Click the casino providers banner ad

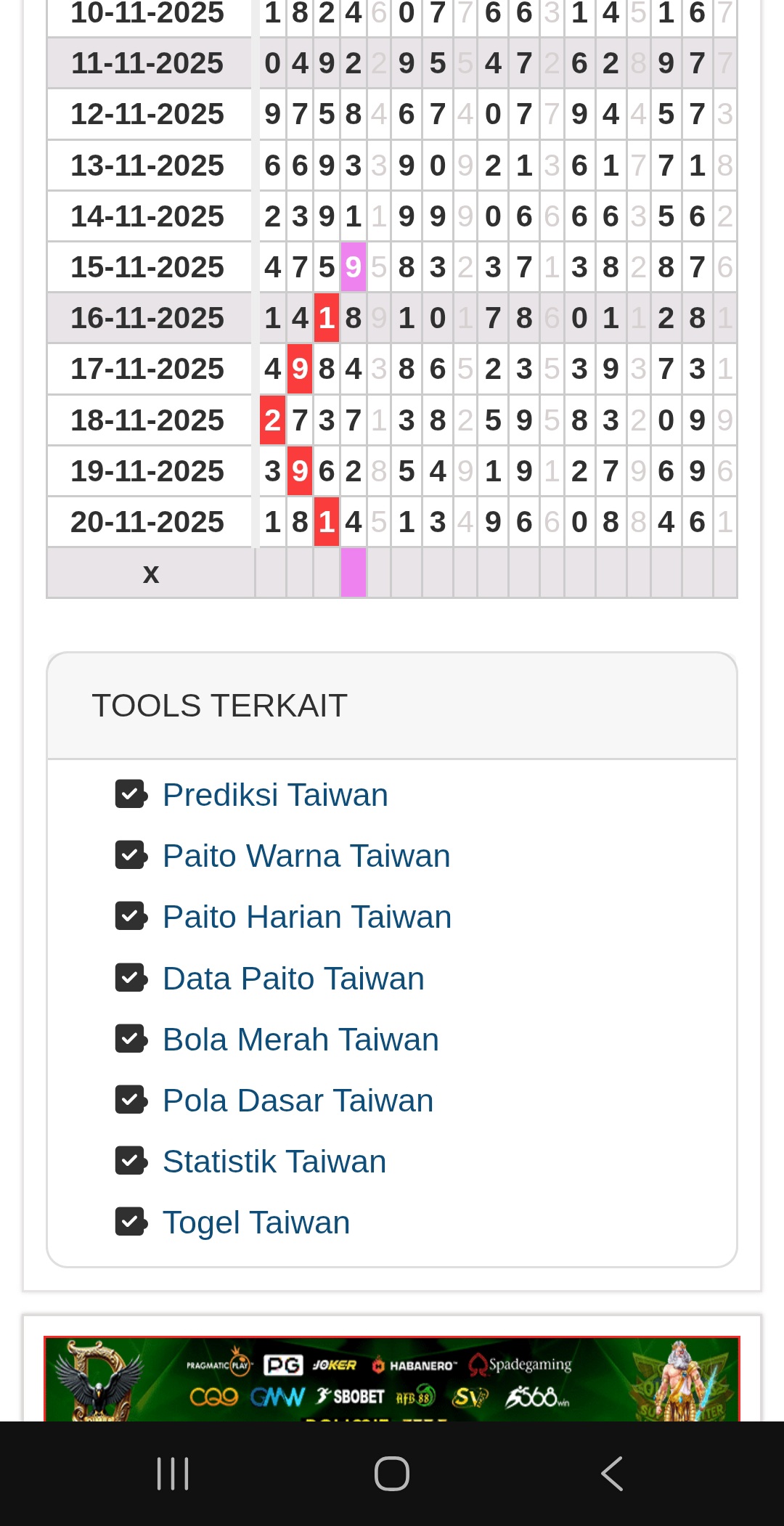(x=392, y=1378)
